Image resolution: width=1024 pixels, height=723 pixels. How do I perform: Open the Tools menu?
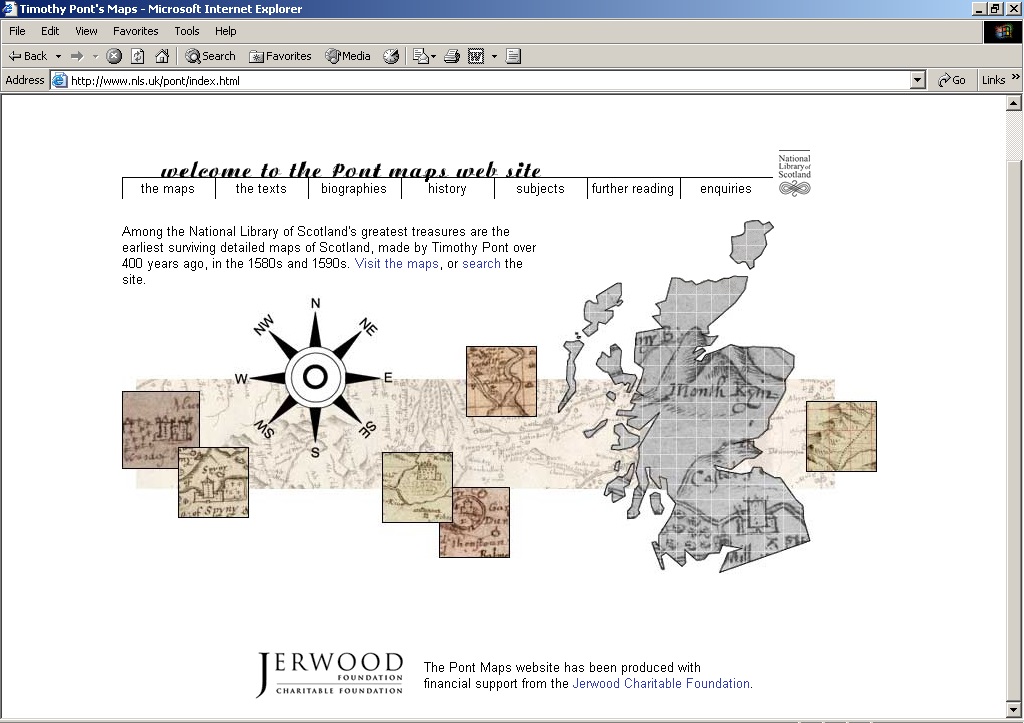(186, 31)
